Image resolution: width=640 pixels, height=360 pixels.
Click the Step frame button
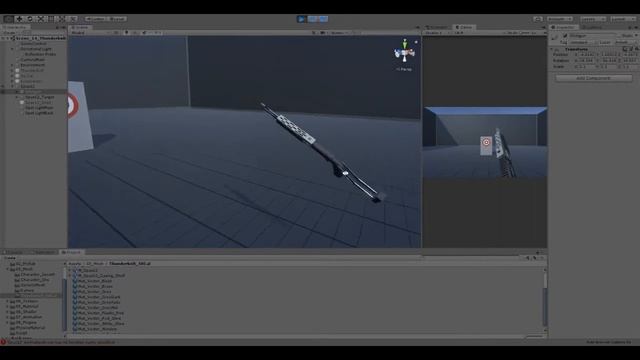click(x=323, y=19)
